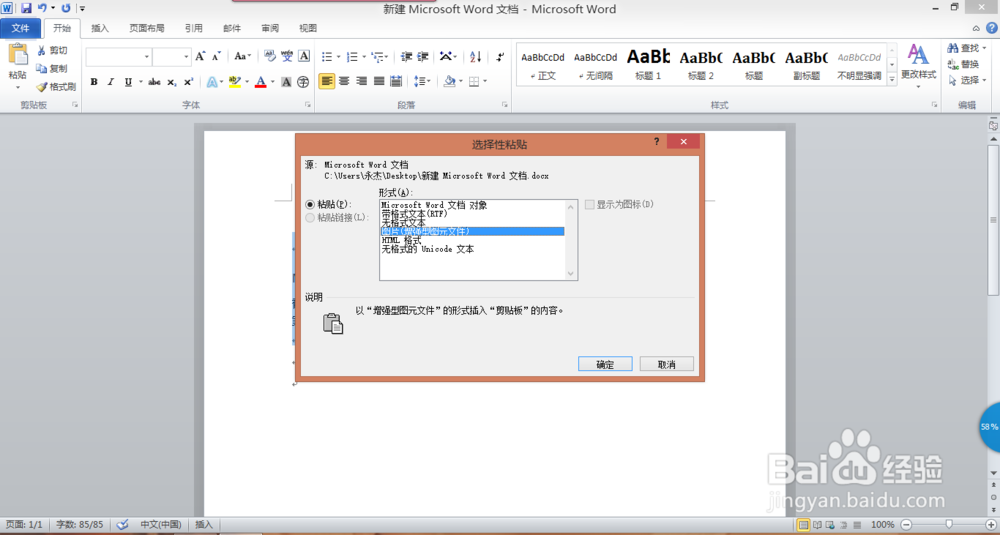Apply the Heading 1 style
This screenshot has height=535, width=1000.
[648, 64]
